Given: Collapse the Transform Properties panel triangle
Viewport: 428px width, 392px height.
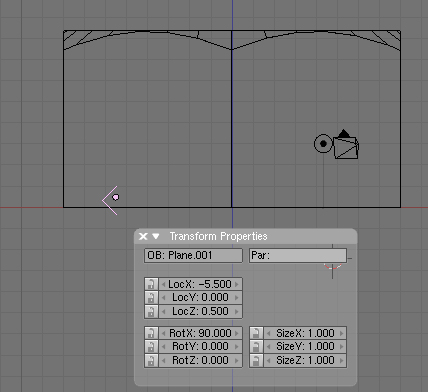Looking at the screenshot, I should (156, 236).
